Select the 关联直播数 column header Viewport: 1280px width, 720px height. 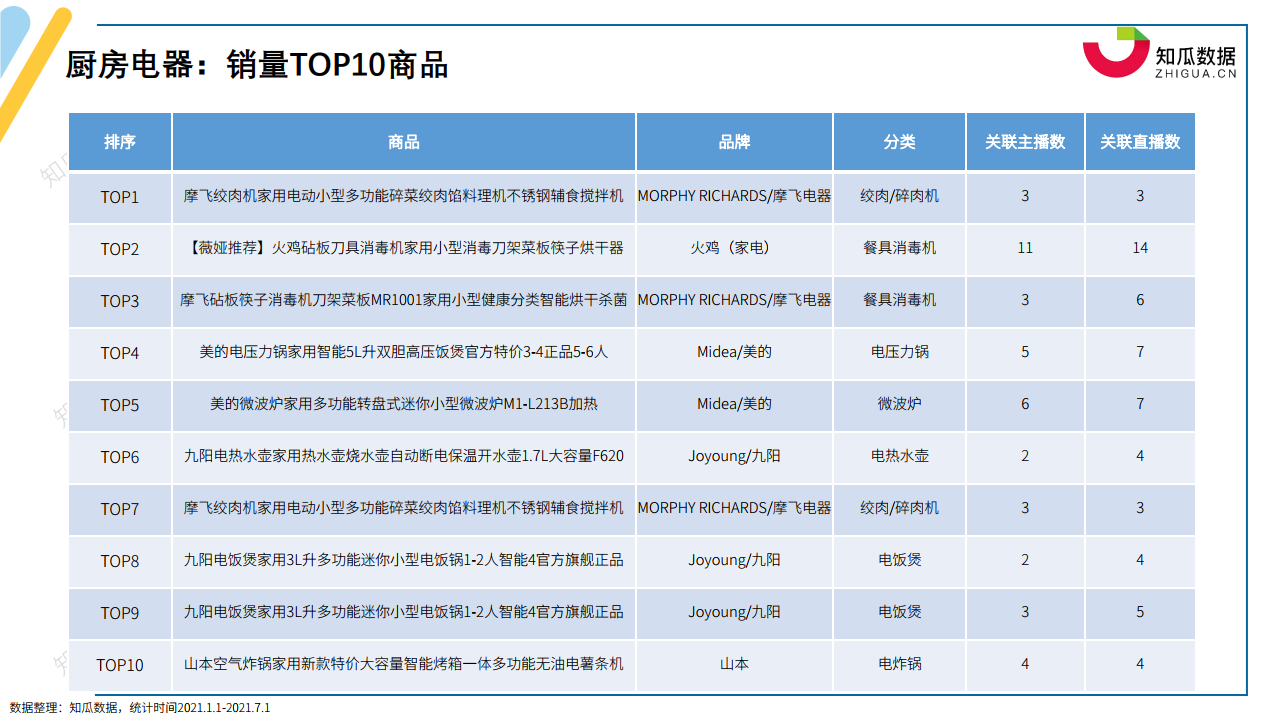(1140, 142)
